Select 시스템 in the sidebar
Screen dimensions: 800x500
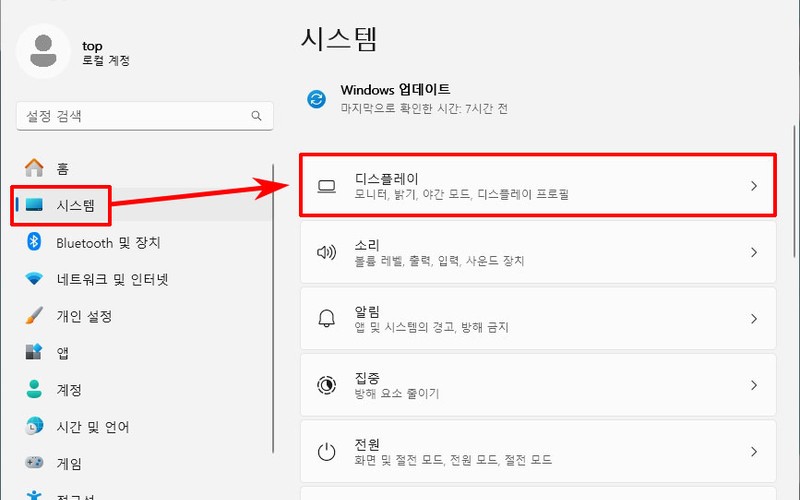coord(76,205)
